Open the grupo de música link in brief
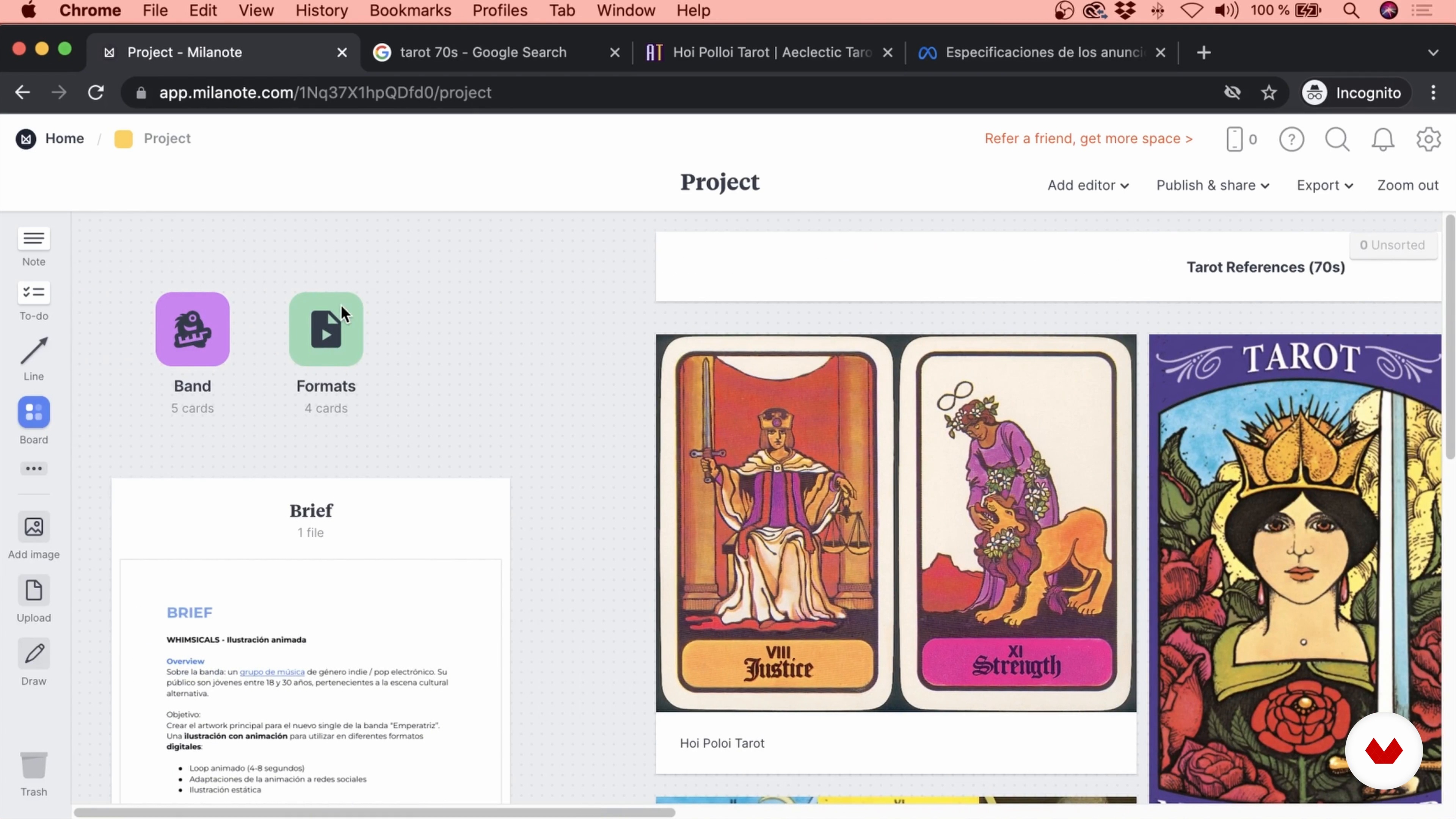 pos(272,672)
